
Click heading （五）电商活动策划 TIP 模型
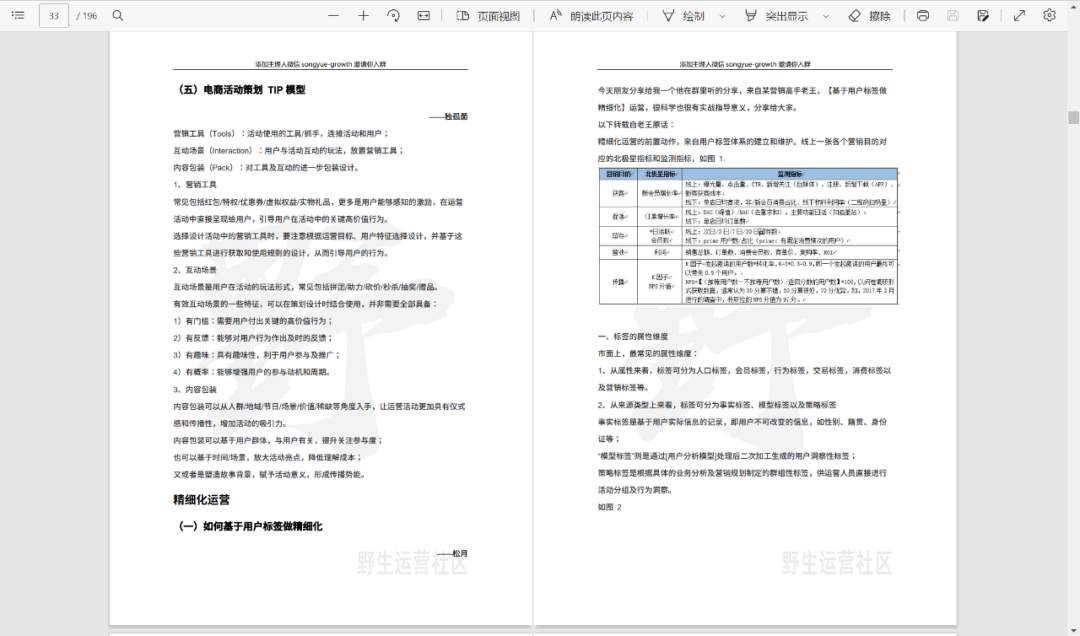click(241, 90)
